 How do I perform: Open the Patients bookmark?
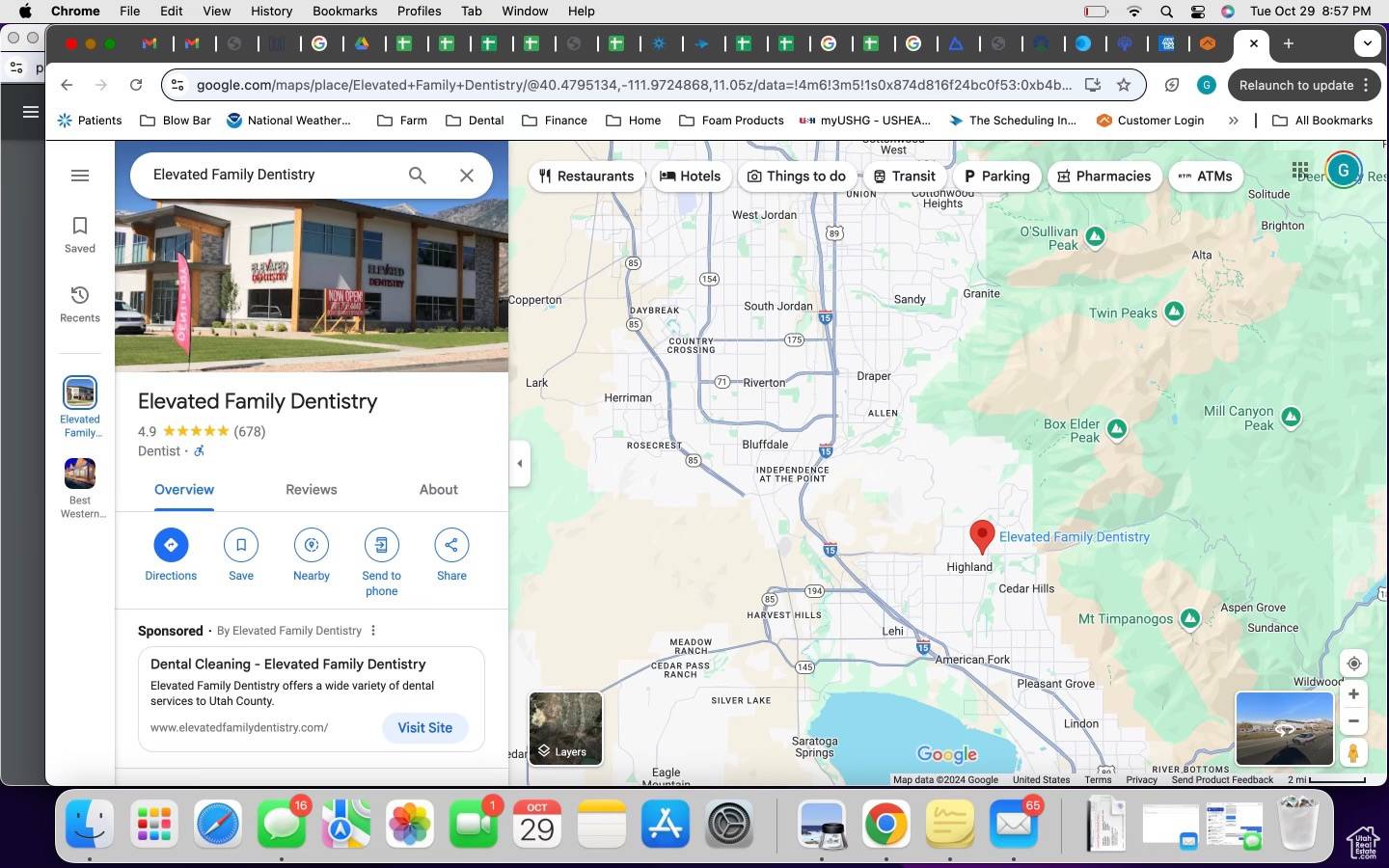tap(90, 121)
